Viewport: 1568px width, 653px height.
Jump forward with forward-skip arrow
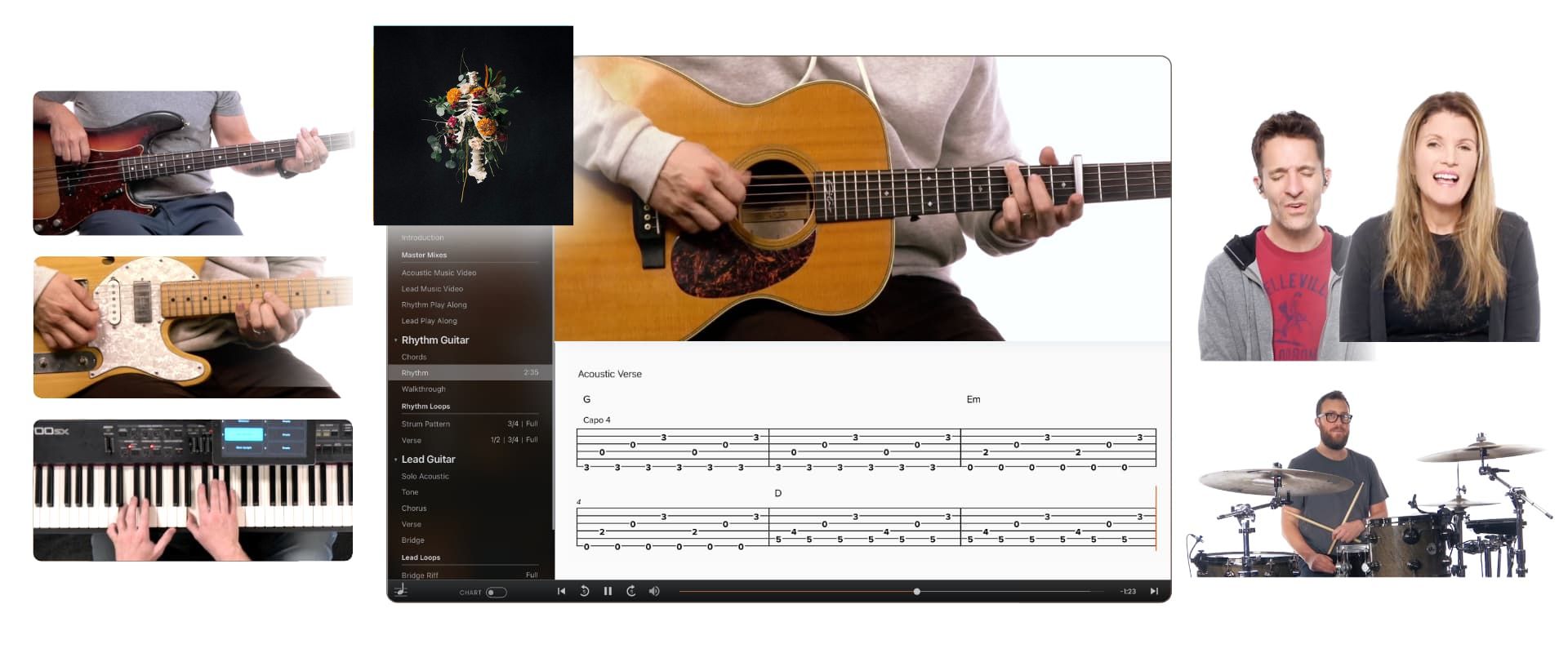[x=631, y=591]
